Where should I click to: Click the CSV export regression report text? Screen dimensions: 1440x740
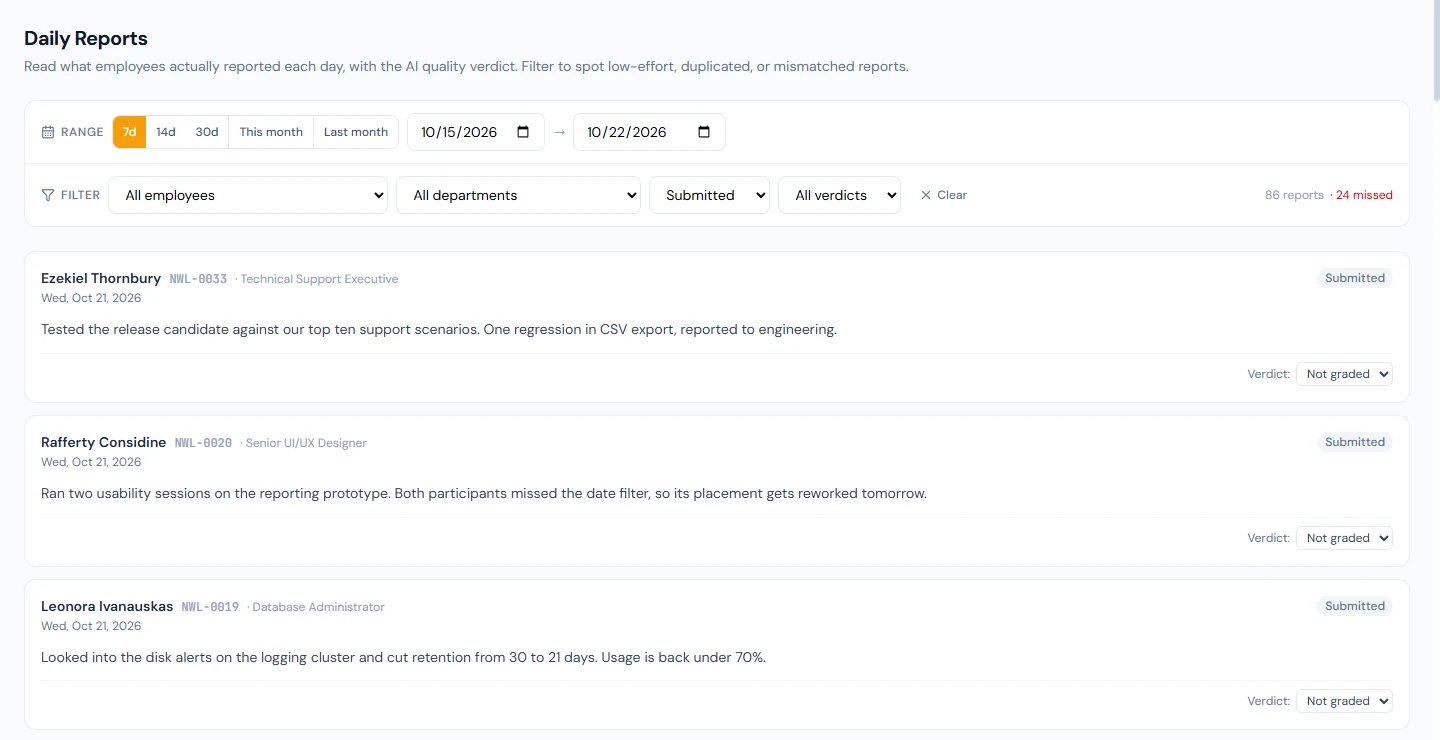439,329
